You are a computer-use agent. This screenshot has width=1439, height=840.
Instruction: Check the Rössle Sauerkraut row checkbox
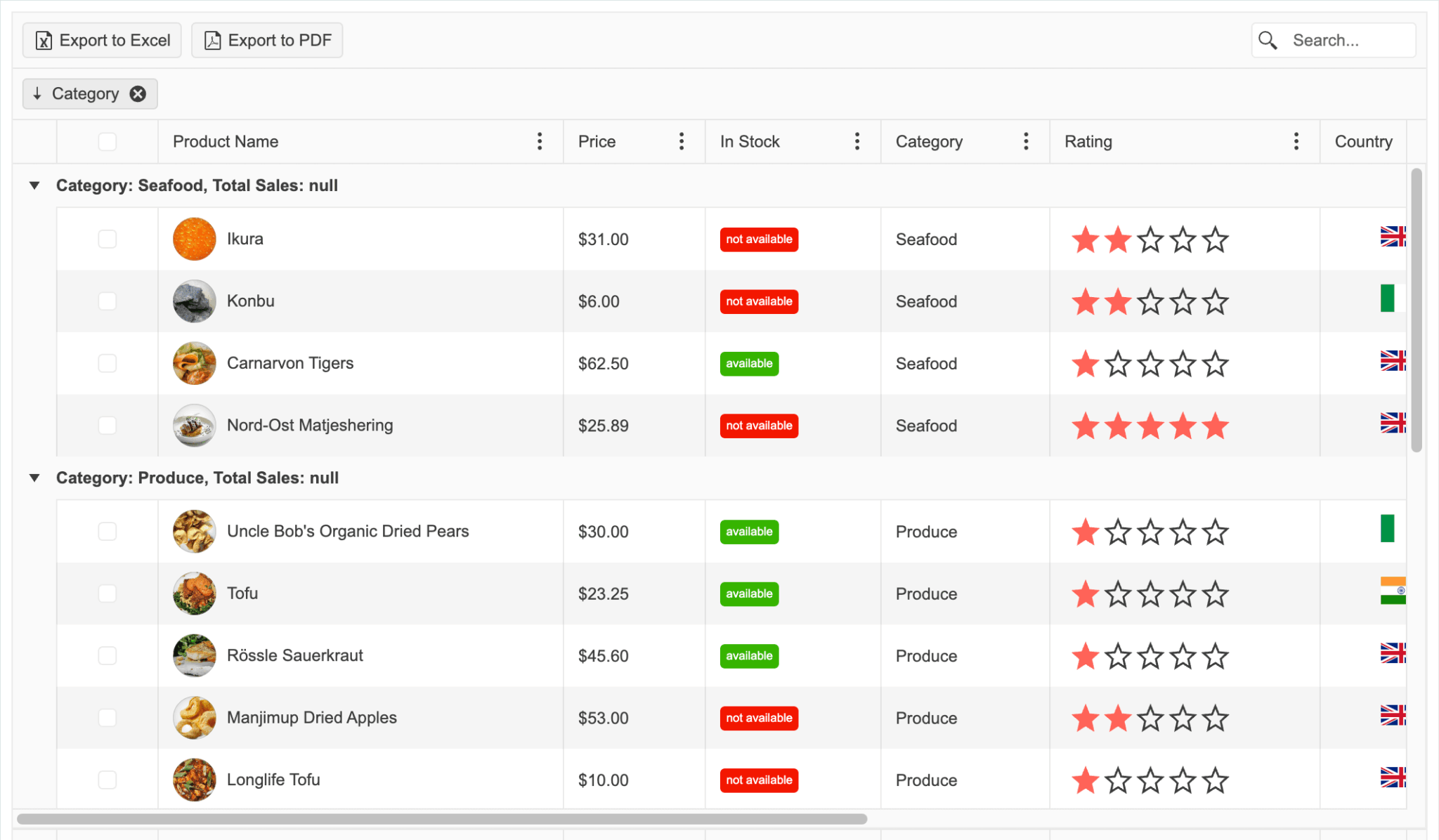pos(107,655)
